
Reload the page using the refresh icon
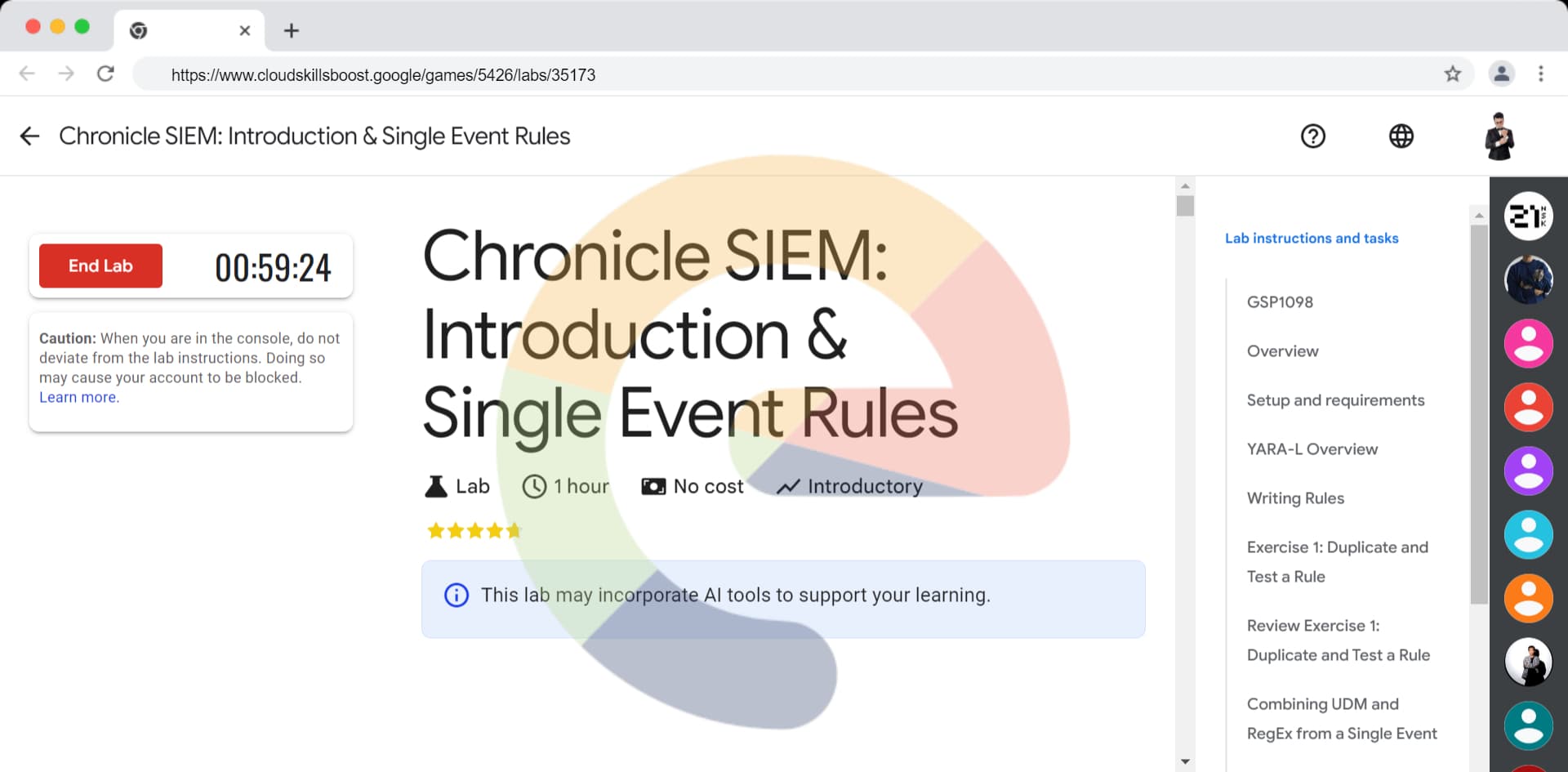pyautogui.click(x=105, y=74)
